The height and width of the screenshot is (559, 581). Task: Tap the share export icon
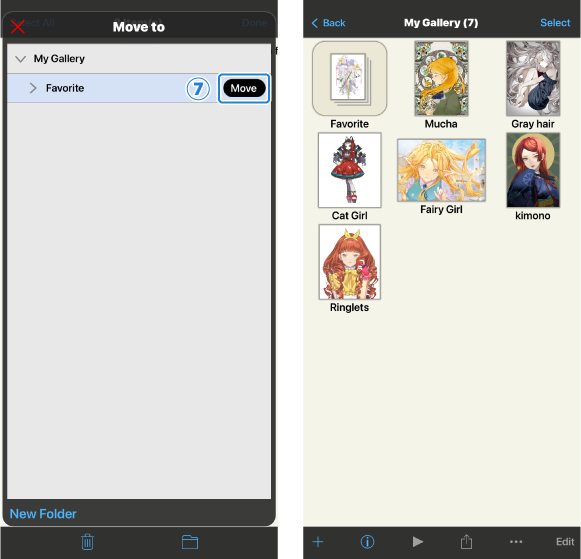click(466, 541)
